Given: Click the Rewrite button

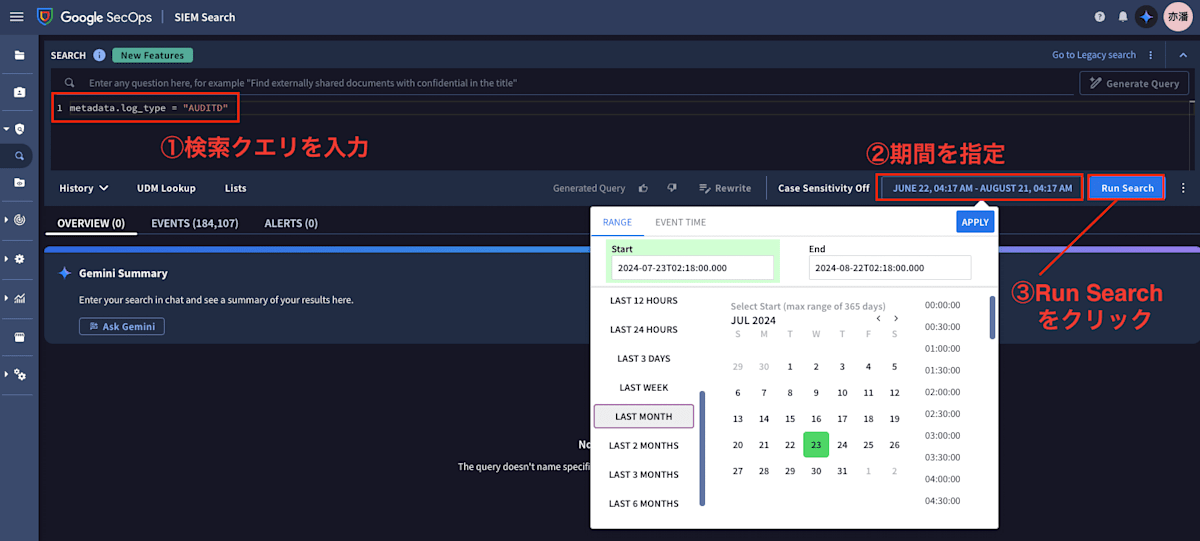Looking at the screenshot, I should pyautogui.click(x=725, y=188).
